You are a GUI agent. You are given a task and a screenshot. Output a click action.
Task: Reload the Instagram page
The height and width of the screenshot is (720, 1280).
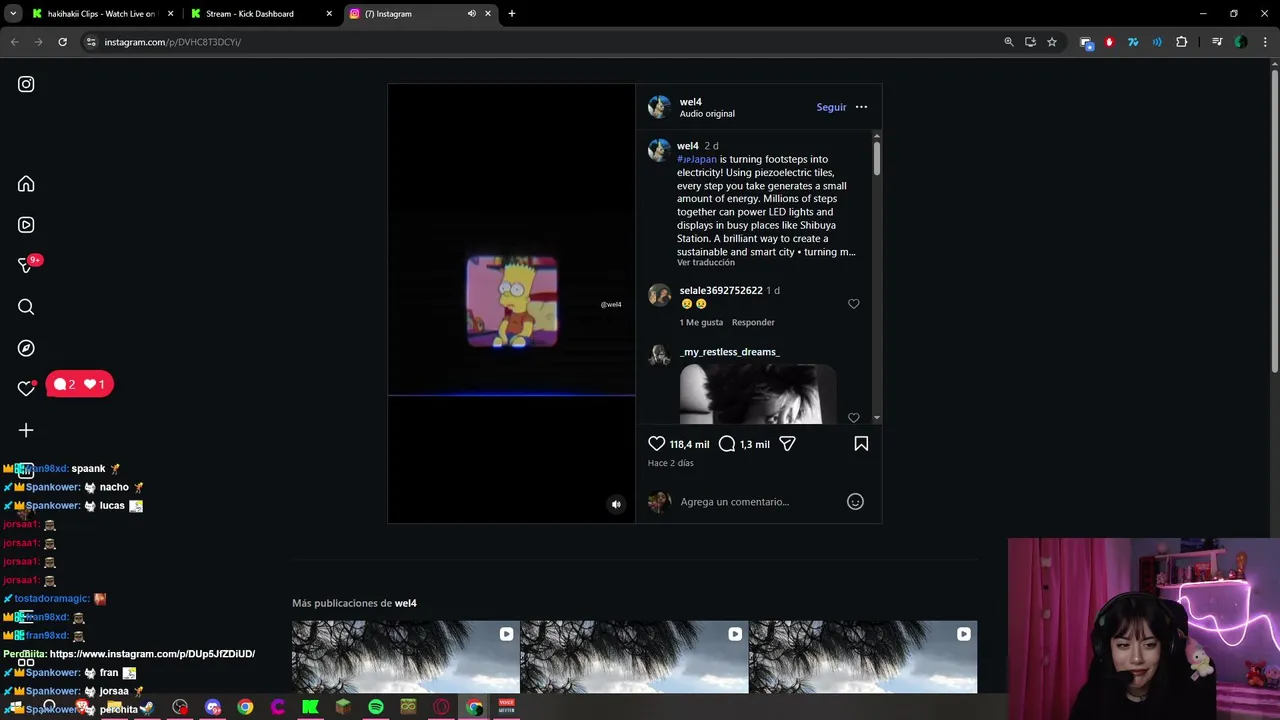click(x=62, y=42)
